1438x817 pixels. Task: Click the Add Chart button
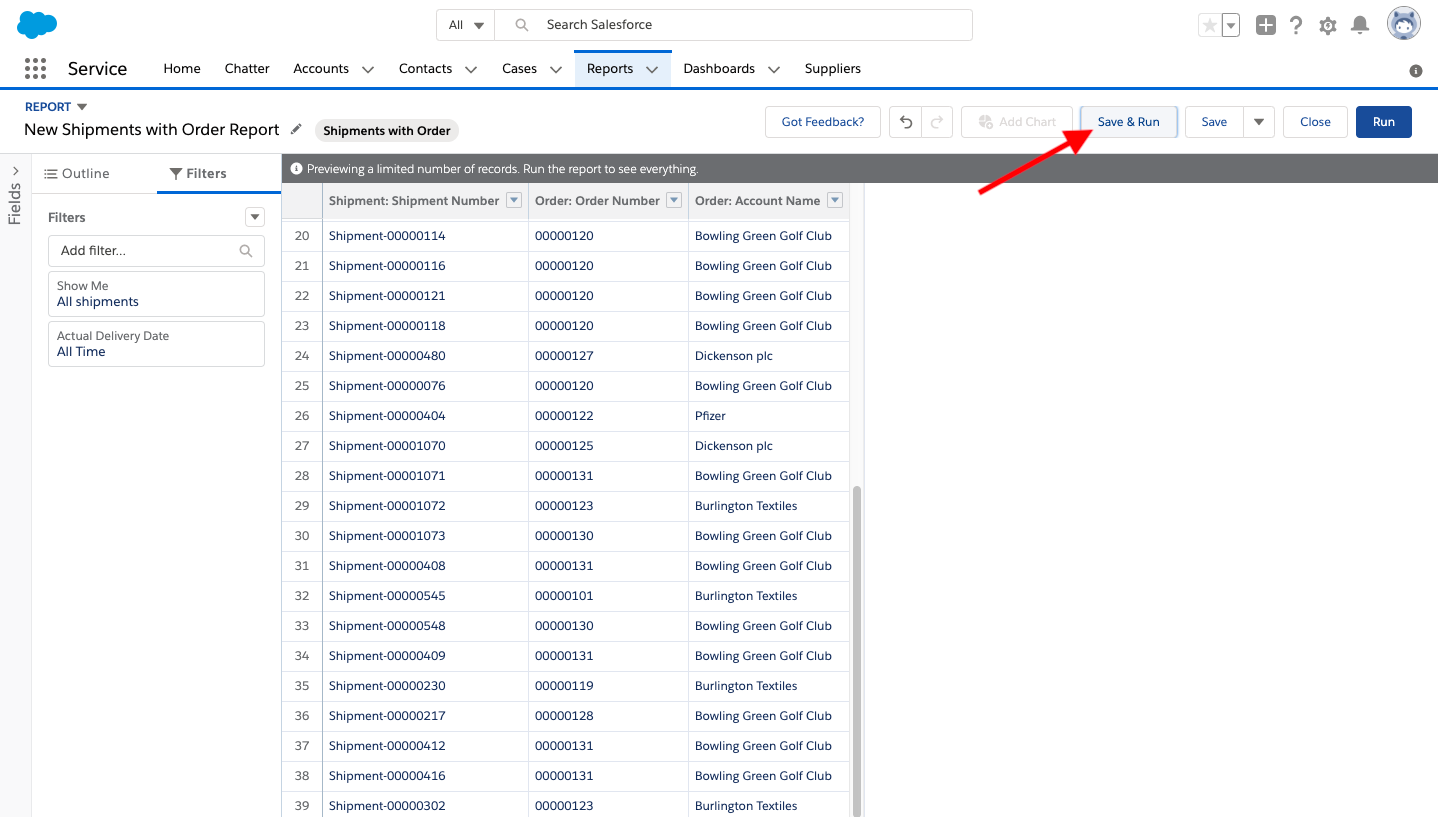point(1017,122)
